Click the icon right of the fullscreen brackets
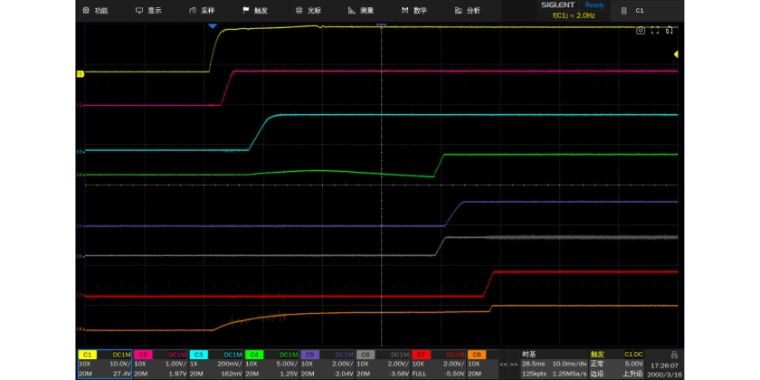760x380 pixels. pos(669,31)
